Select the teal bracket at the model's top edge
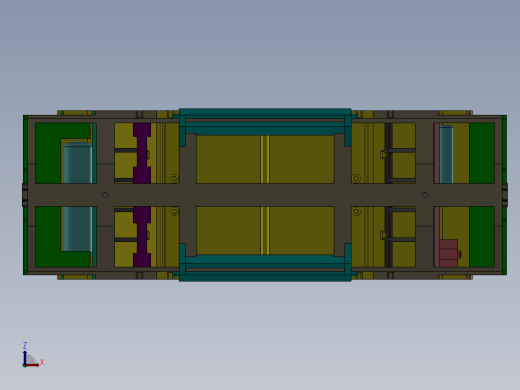 click(265, 121)
